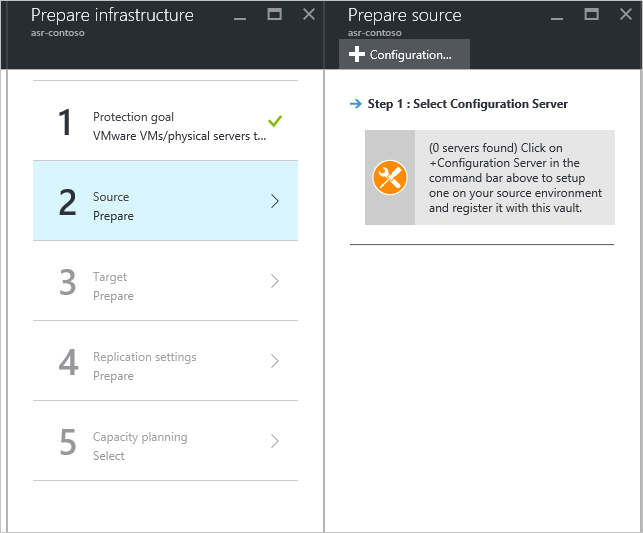Image resolution: width=643 pixels, height=533 pixels.
Task: Click the orange tools icon in notice
Action: click(x=389, y=178)
